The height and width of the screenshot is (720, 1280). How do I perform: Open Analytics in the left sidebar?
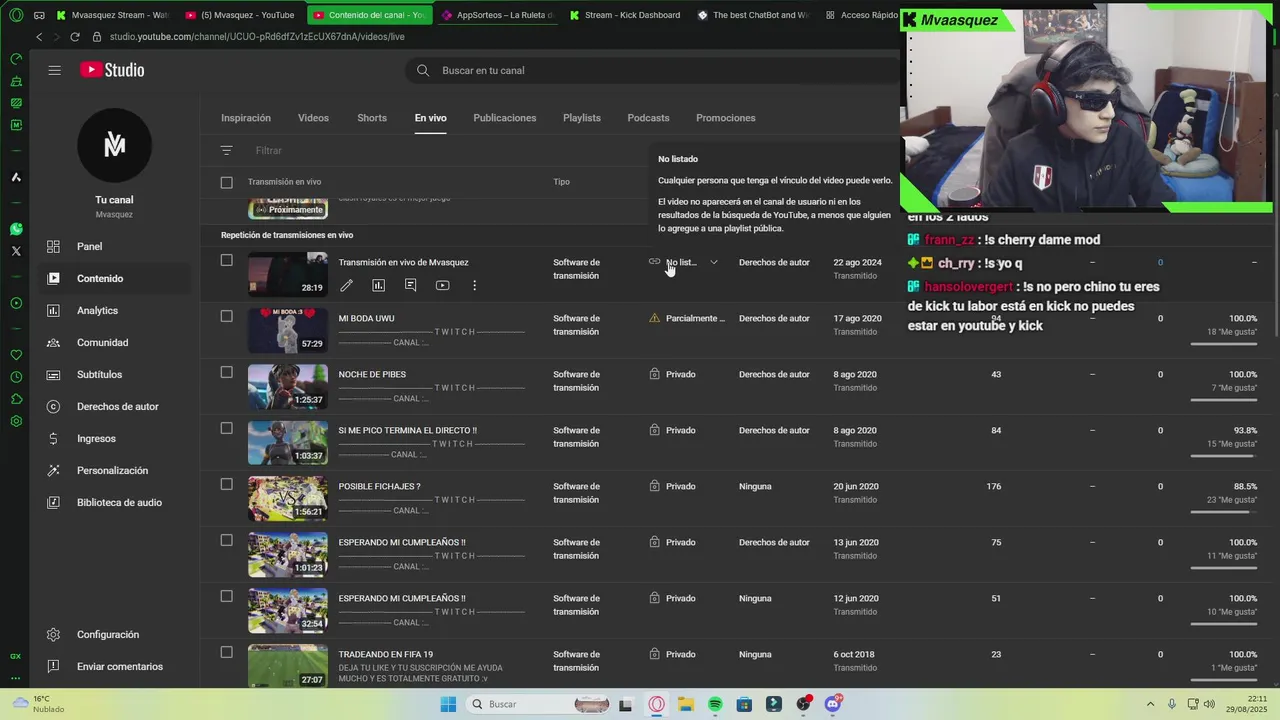pos(114,310)
